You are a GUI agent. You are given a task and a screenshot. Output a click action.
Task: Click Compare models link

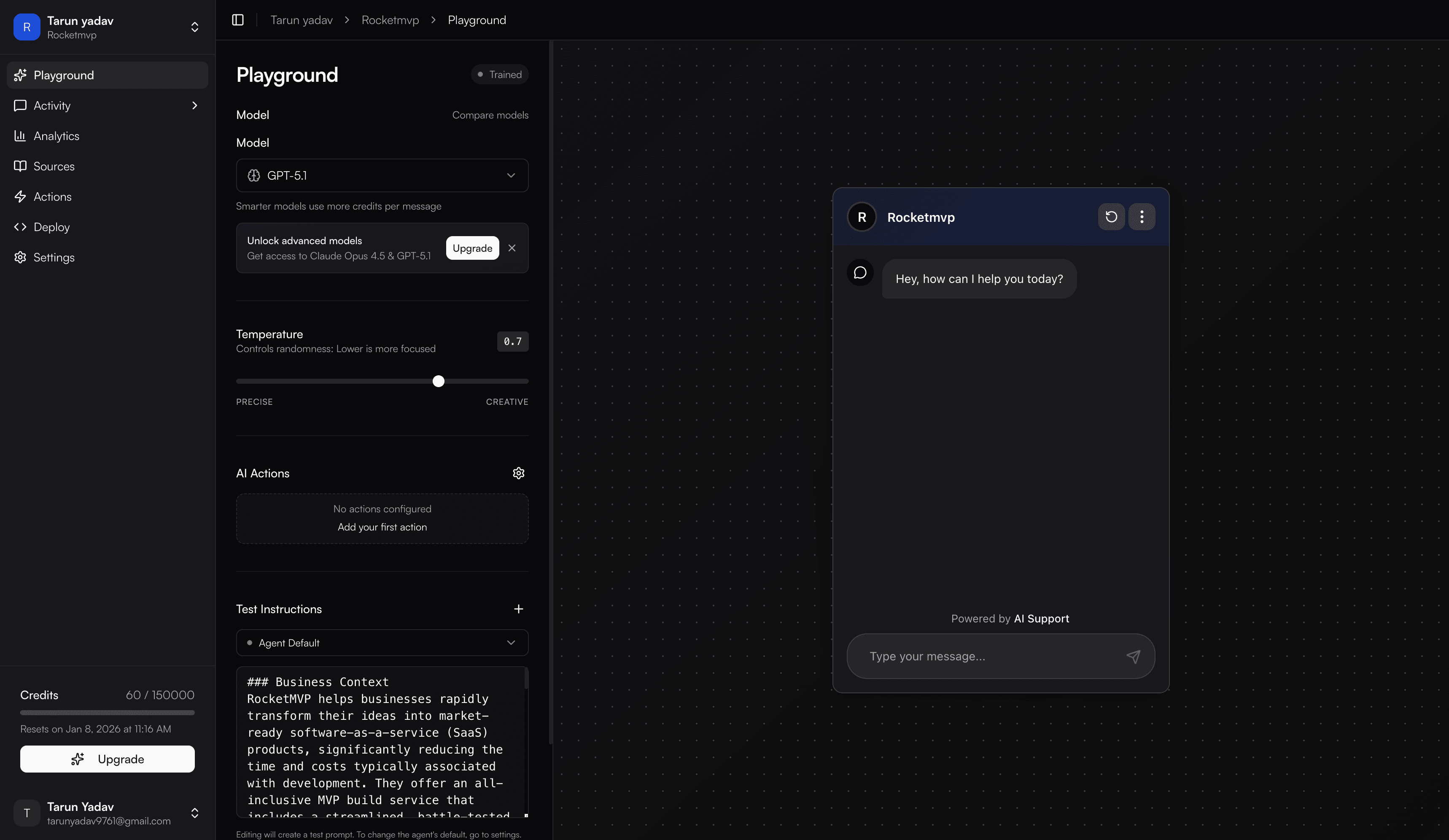(490, 114)
